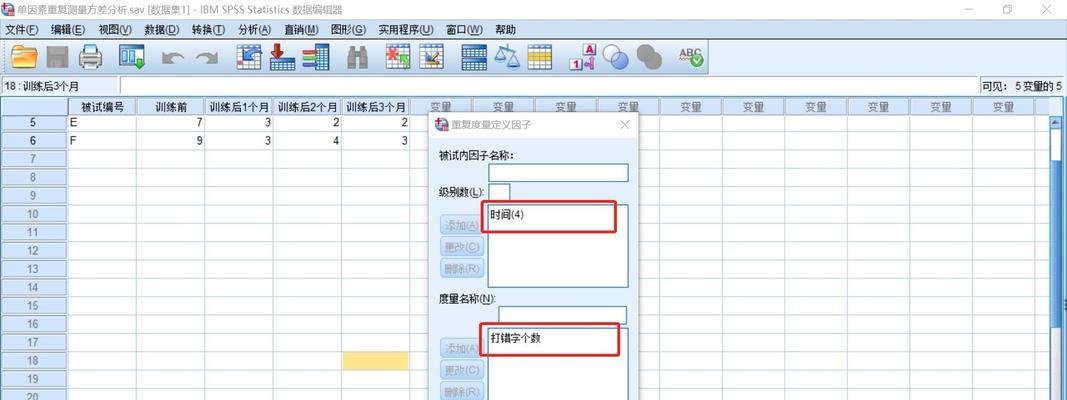Toggle Value labels display icon

(582, 57)
